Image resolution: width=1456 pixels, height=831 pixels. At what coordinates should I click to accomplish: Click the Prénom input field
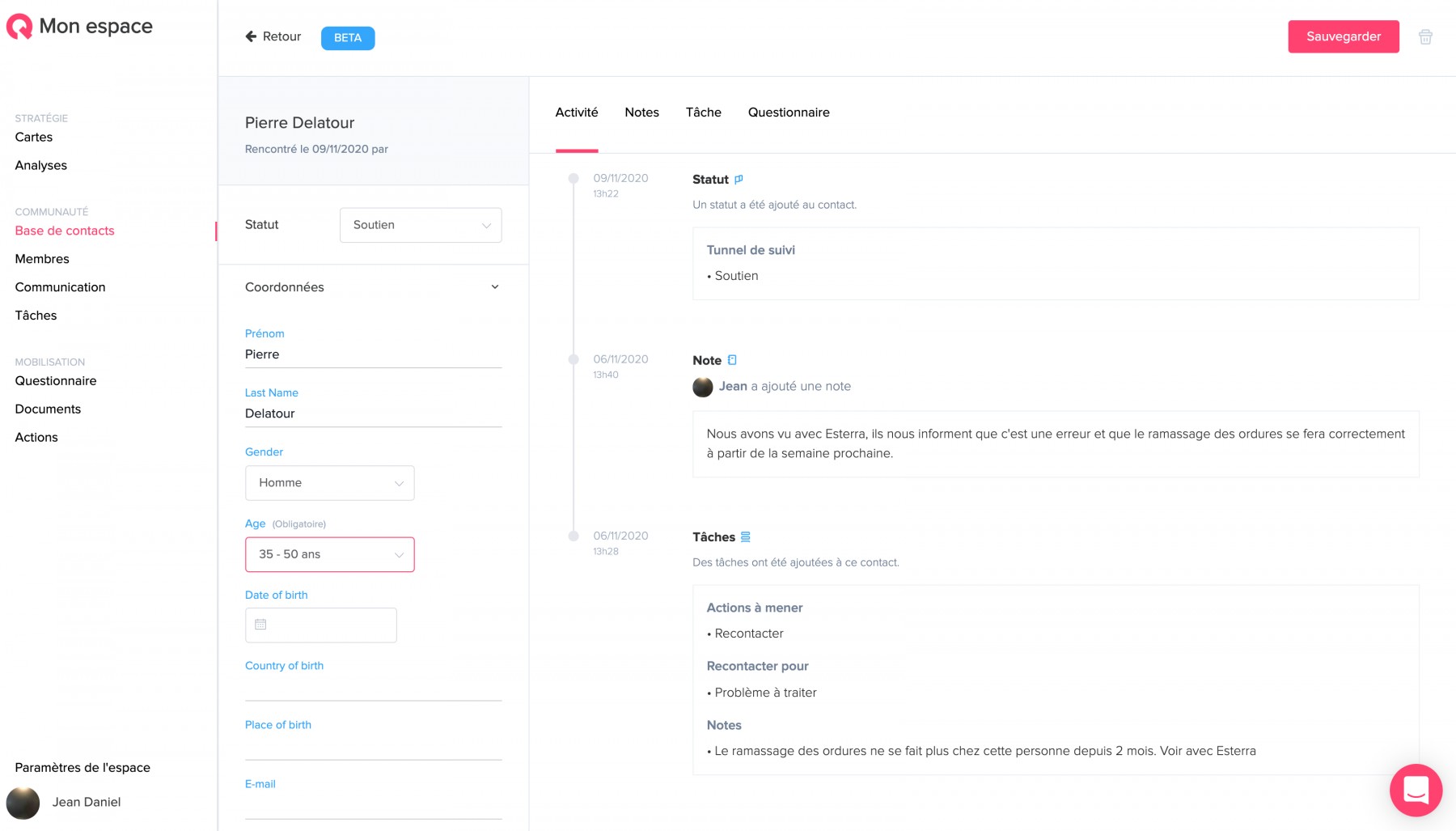[x=373, y=354]
